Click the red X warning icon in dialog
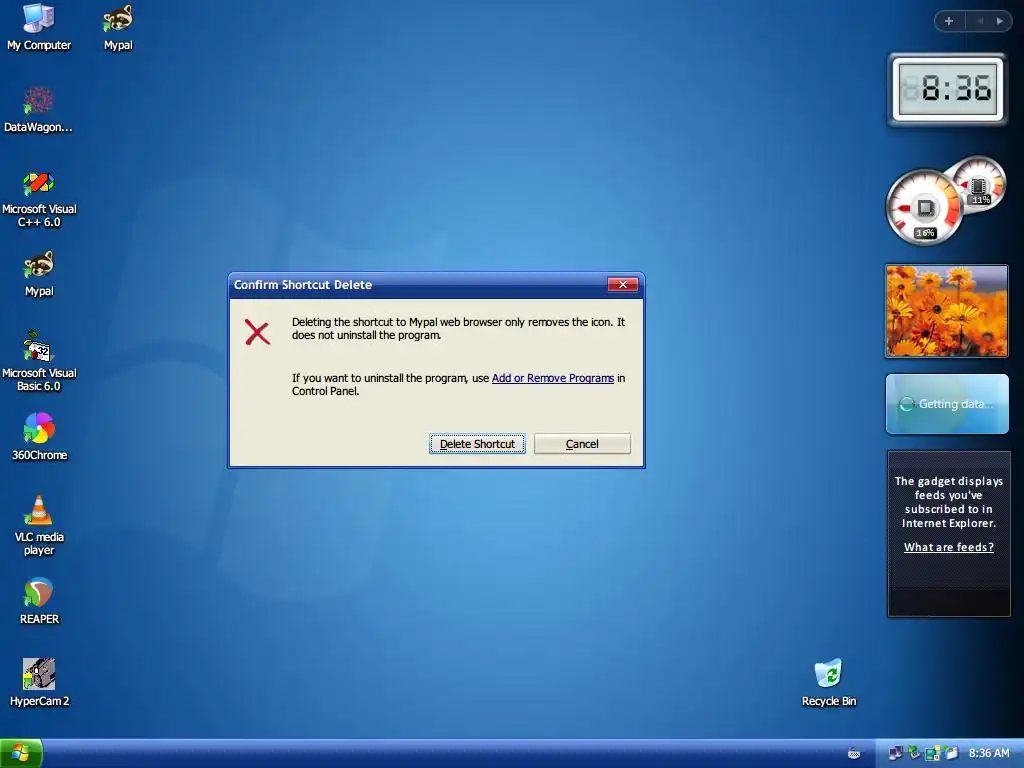The width and height of the screenshot is (1024, 768). tap(257, 332)
